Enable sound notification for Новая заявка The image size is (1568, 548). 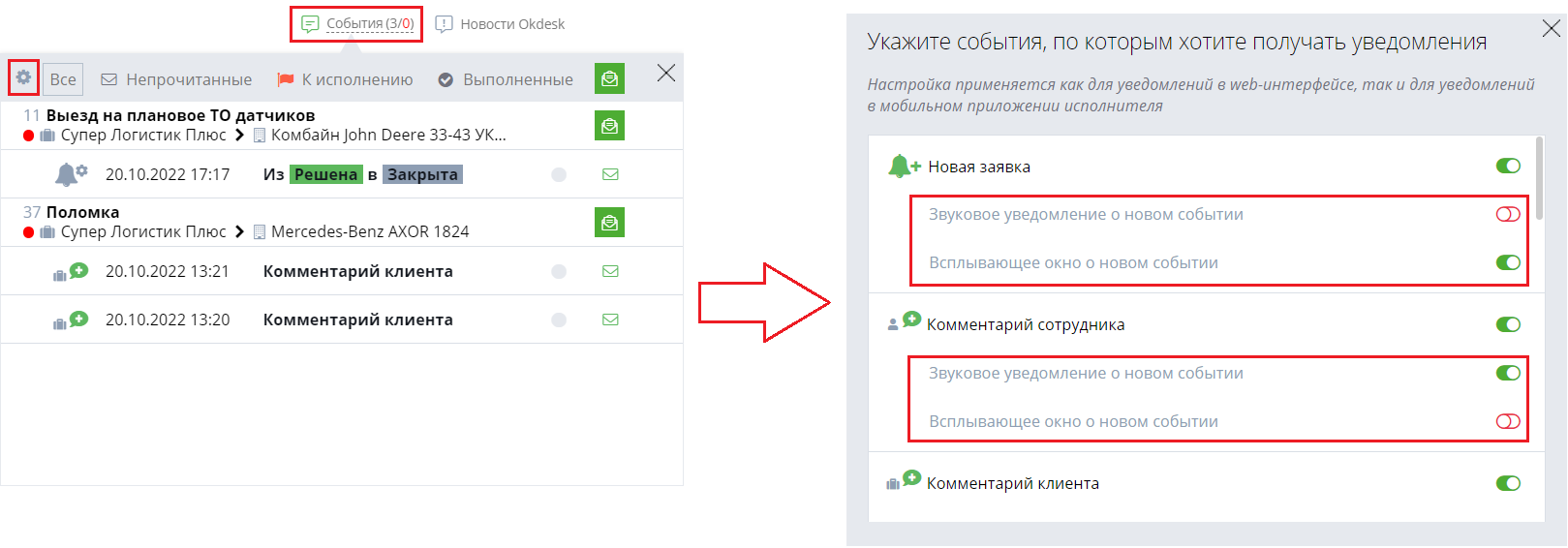pos(1508,214)
